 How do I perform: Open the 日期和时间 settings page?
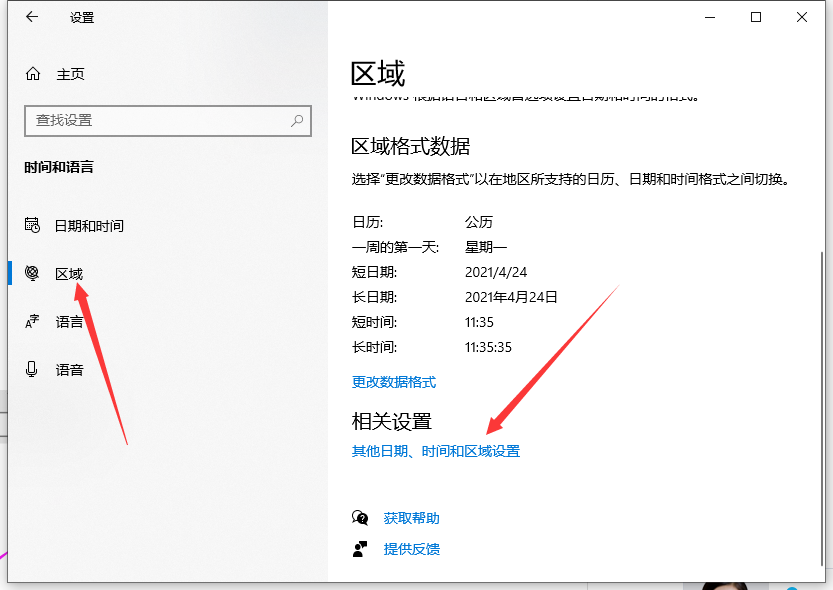(89, 226)
